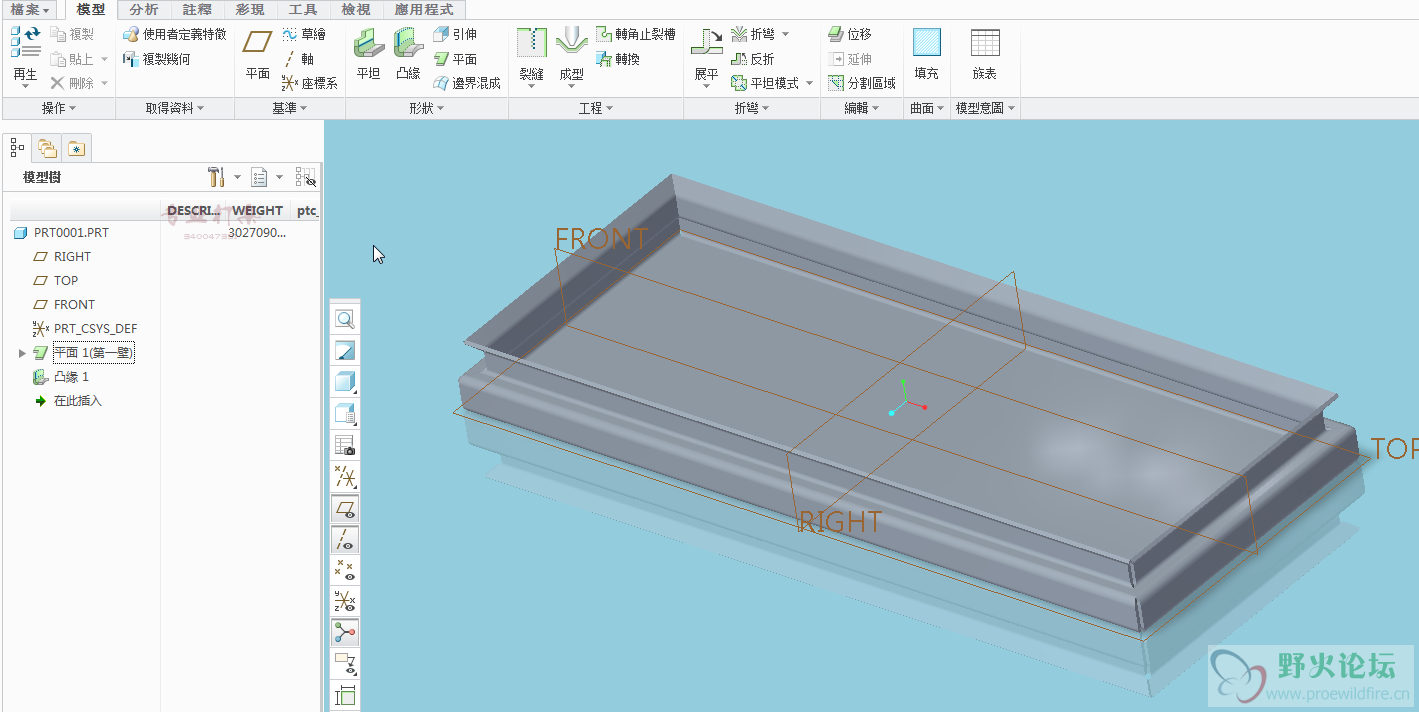
Task: Select Copy Geometry (複製幾何) tool
Action: click(156, 59)
